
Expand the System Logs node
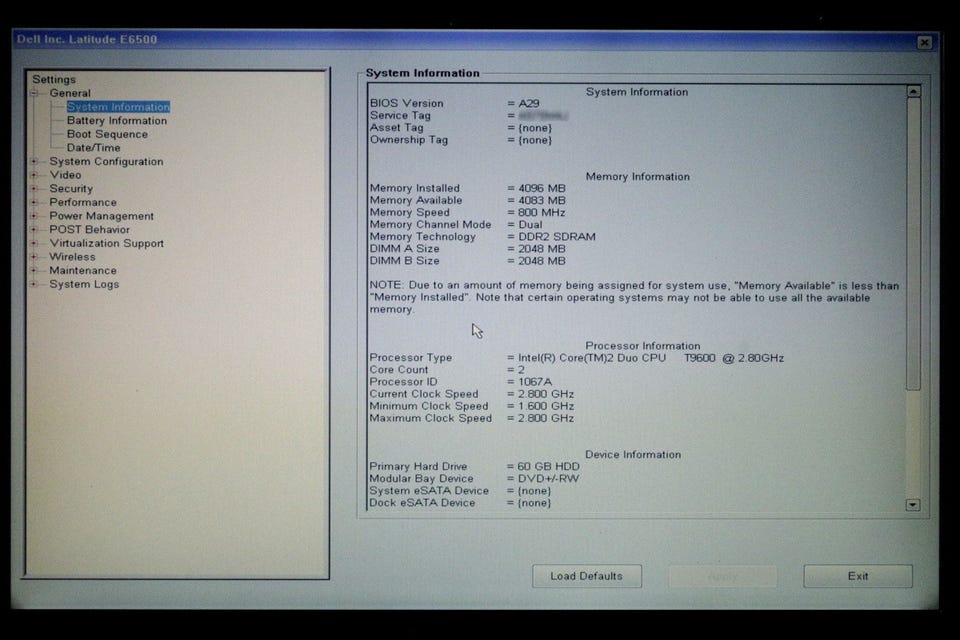tap(36, 284)
